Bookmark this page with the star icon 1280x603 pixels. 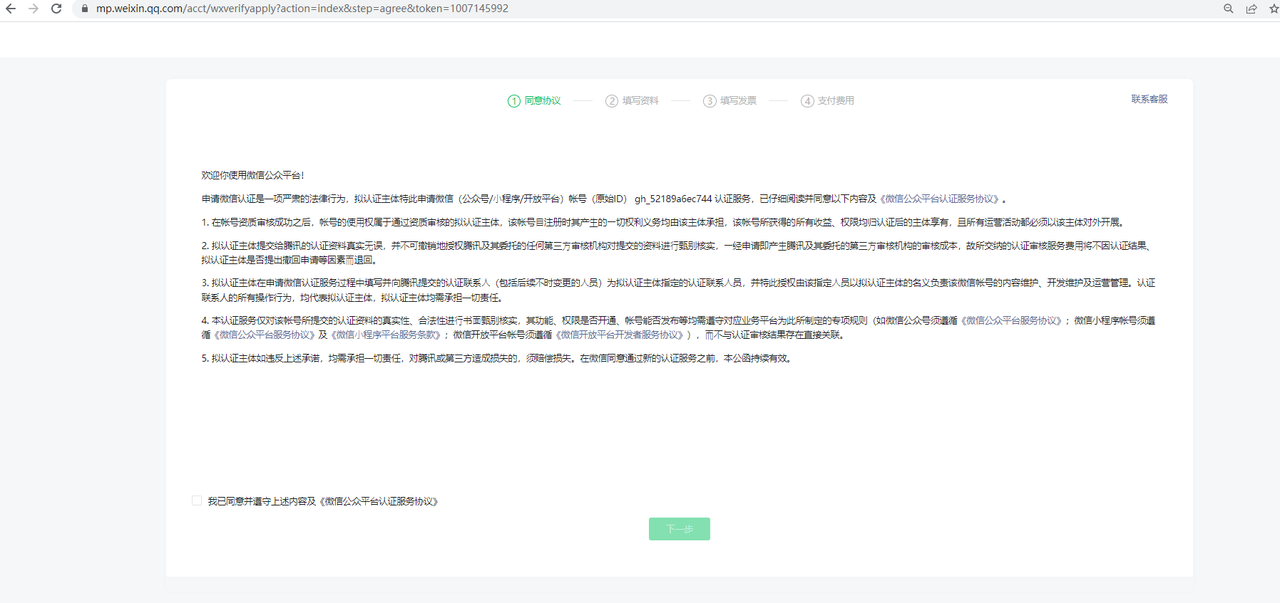[x=1272, y=8]
